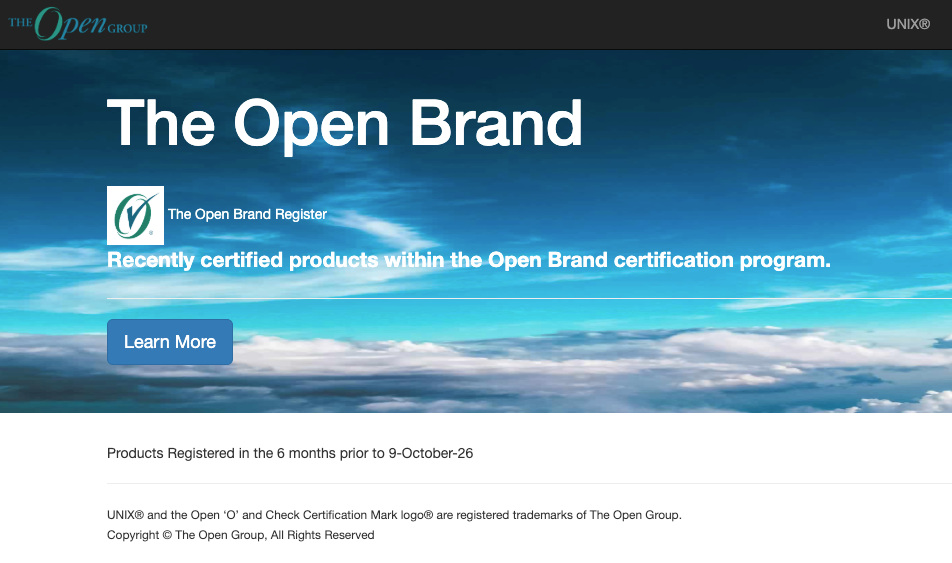Click 'Products Registered in the 6 months' line

click(x=290, y=453)
